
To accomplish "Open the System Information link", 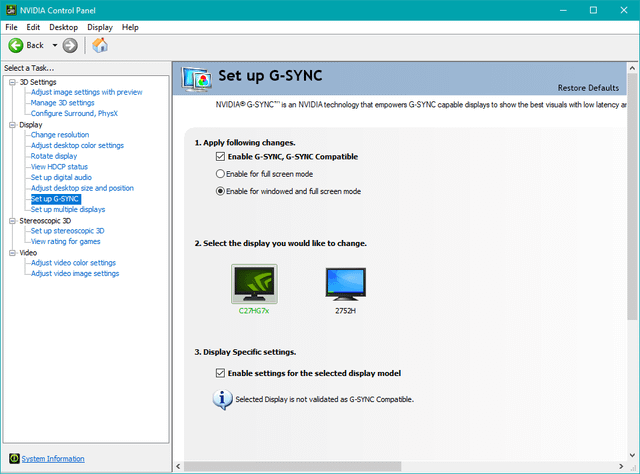I will tap(53, 459).
